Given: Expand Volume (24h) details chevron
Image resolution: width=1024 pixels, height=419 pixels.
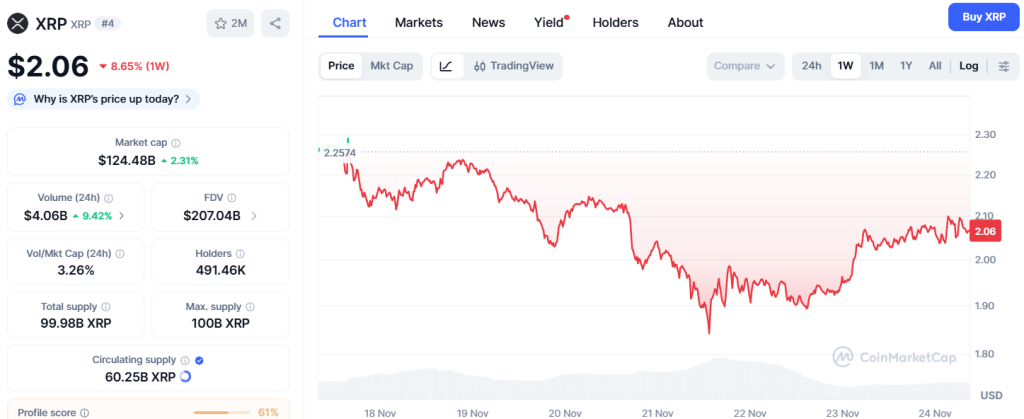Looking at the screenshot, I should pyautogui.click(x=122, y=215).
